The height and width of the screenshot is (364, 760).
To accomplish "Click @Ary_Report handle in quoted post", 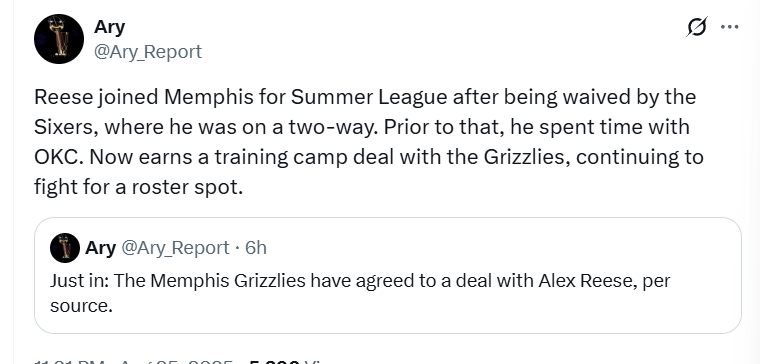I will coord(175,248).
